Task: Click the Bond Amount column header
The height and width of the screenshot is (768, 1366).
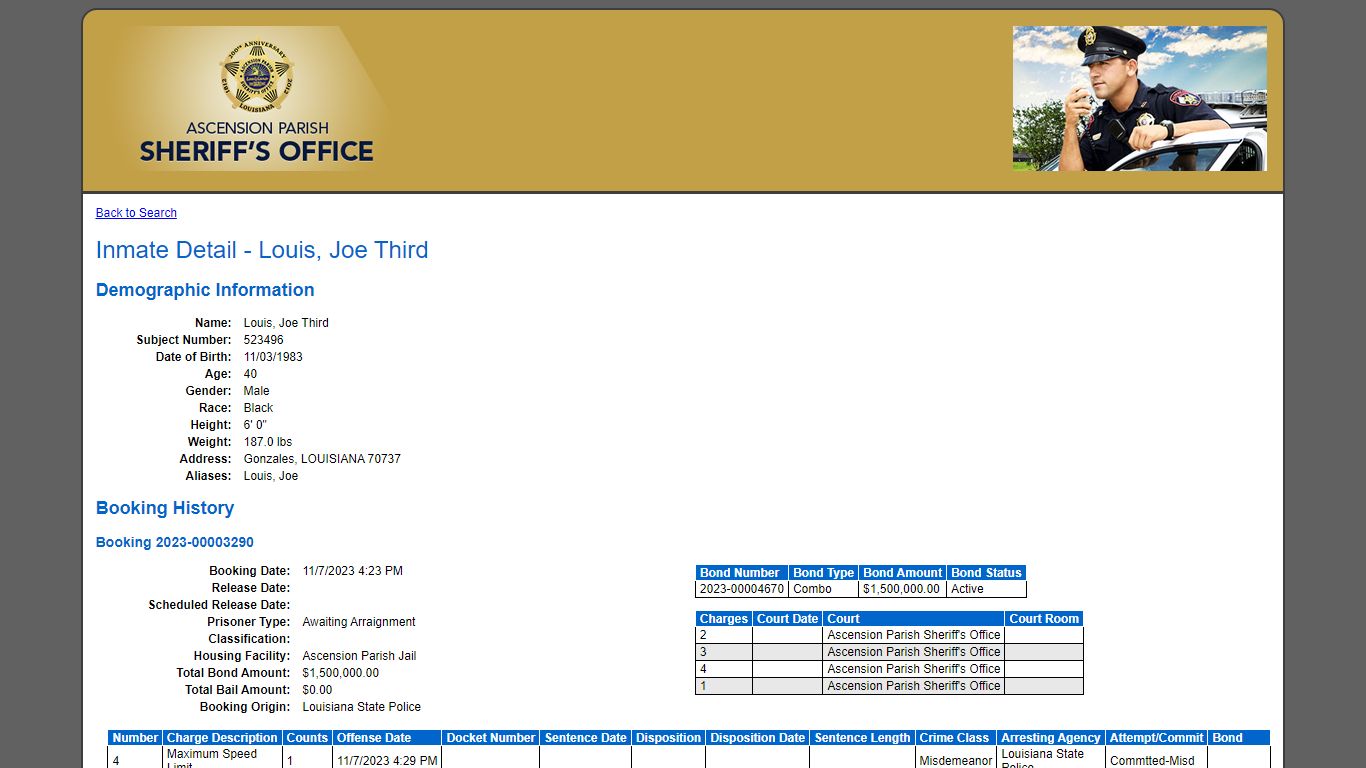Action: [x=902, y=573]
